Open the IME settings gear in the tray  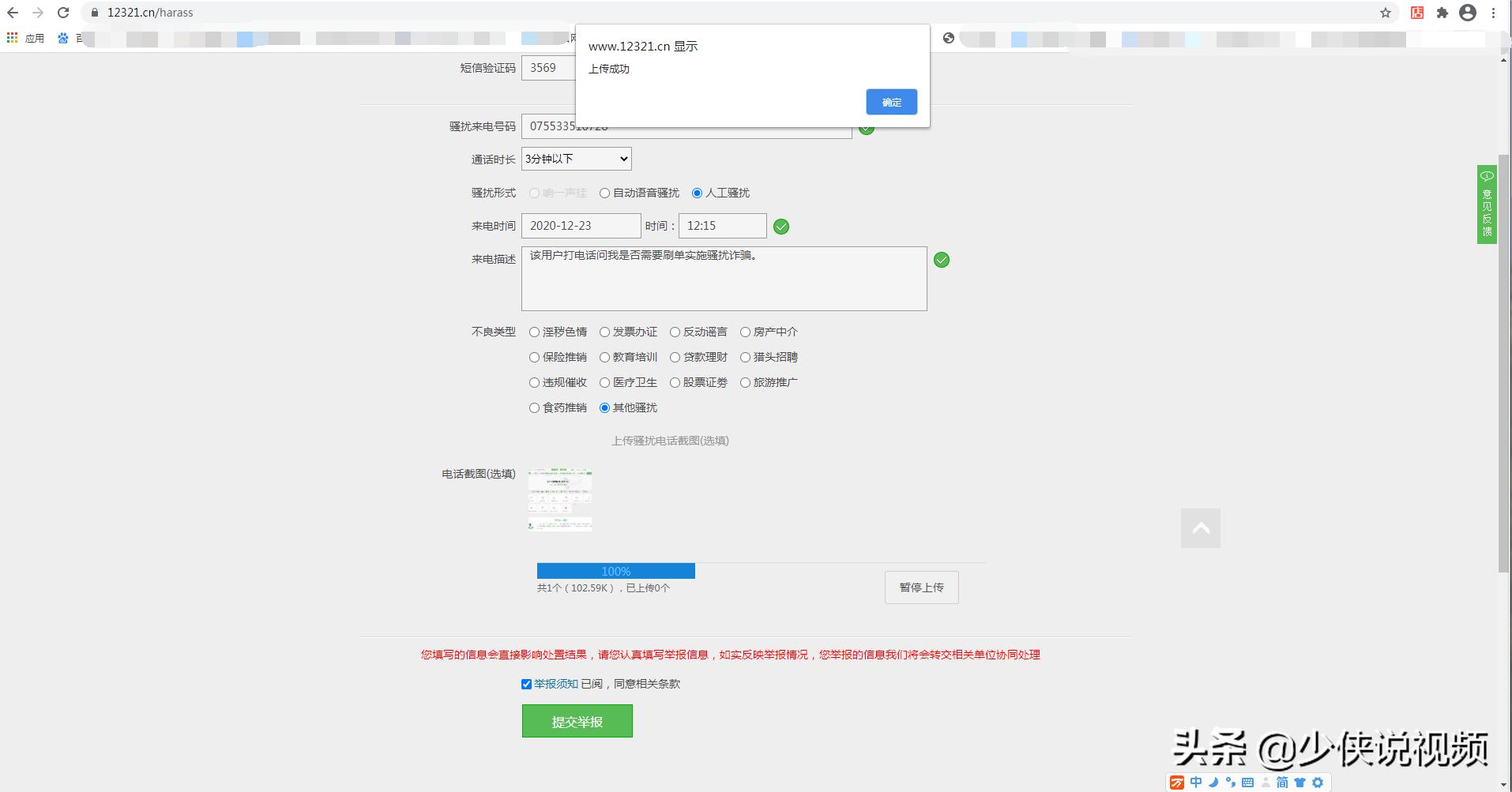(x=1317, y=783)
